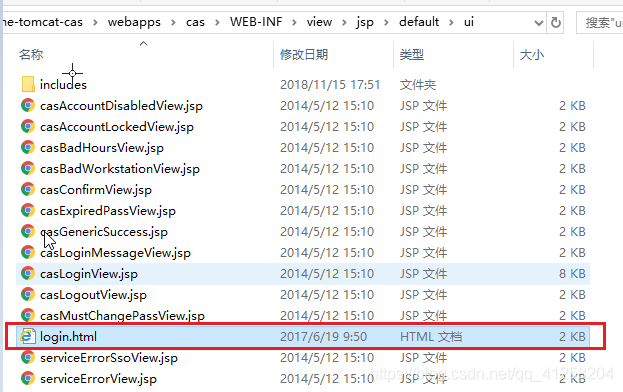Open the address bar history dropdown
This screenshot has height=392, width=623.
pos(539,23)
